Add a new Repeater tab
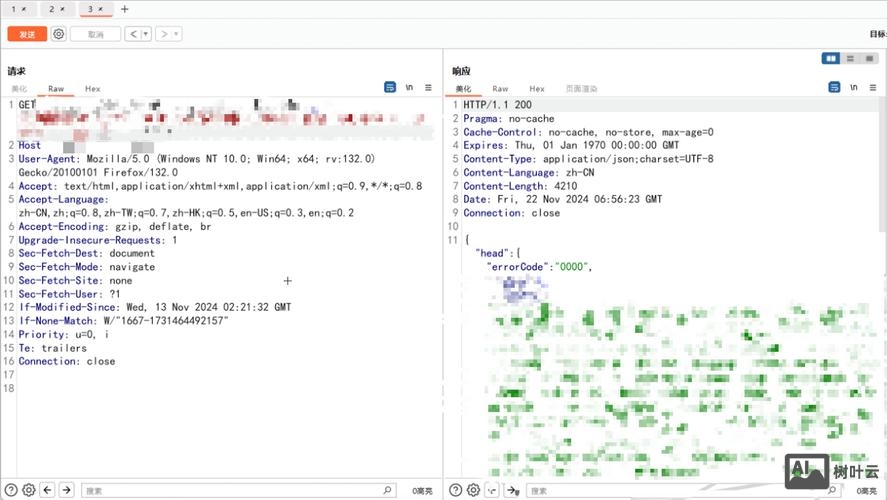This screenshot has height=500, width=887. click(x=124, y=9)
